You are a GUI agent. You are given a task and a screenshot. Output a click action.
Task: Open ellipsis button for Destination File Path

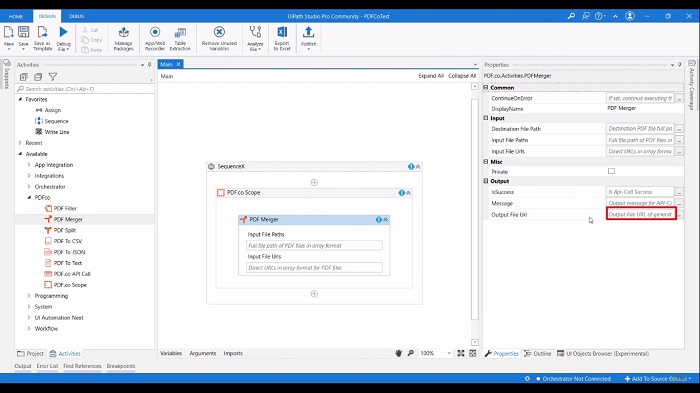(x=679, y=129)
